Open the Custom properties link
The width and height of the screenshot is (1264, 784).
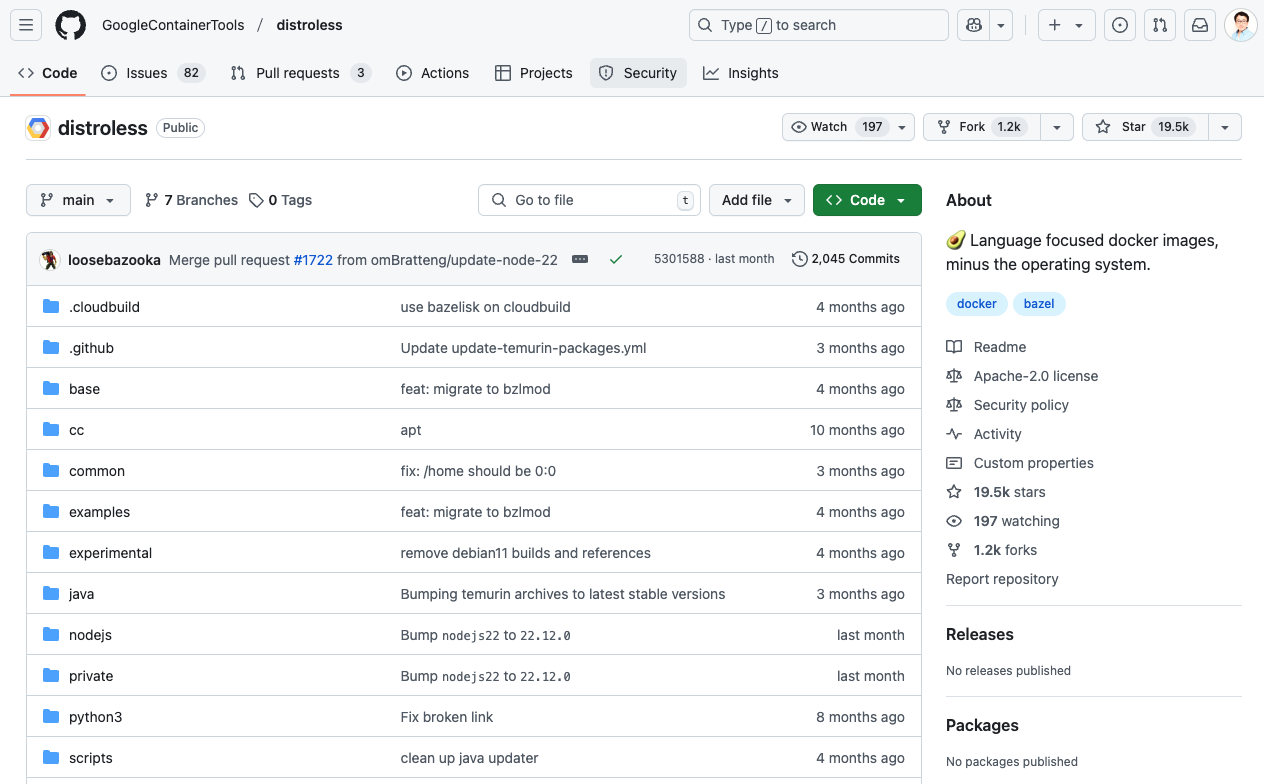pos(1020,463)
